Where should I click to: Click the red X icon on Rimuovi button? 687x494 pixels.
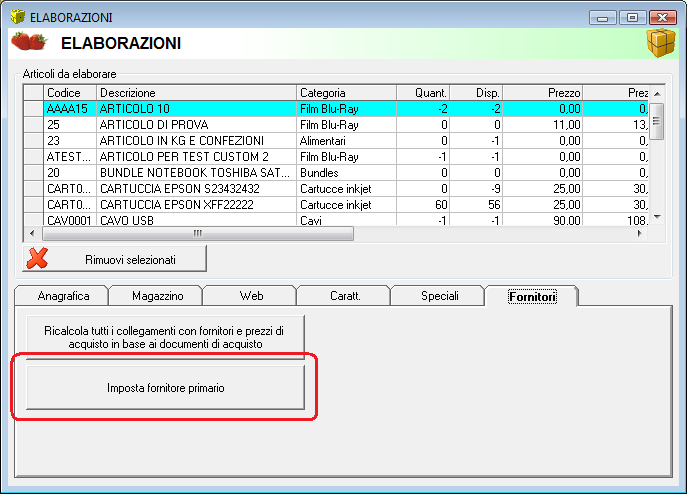point(37,259)
